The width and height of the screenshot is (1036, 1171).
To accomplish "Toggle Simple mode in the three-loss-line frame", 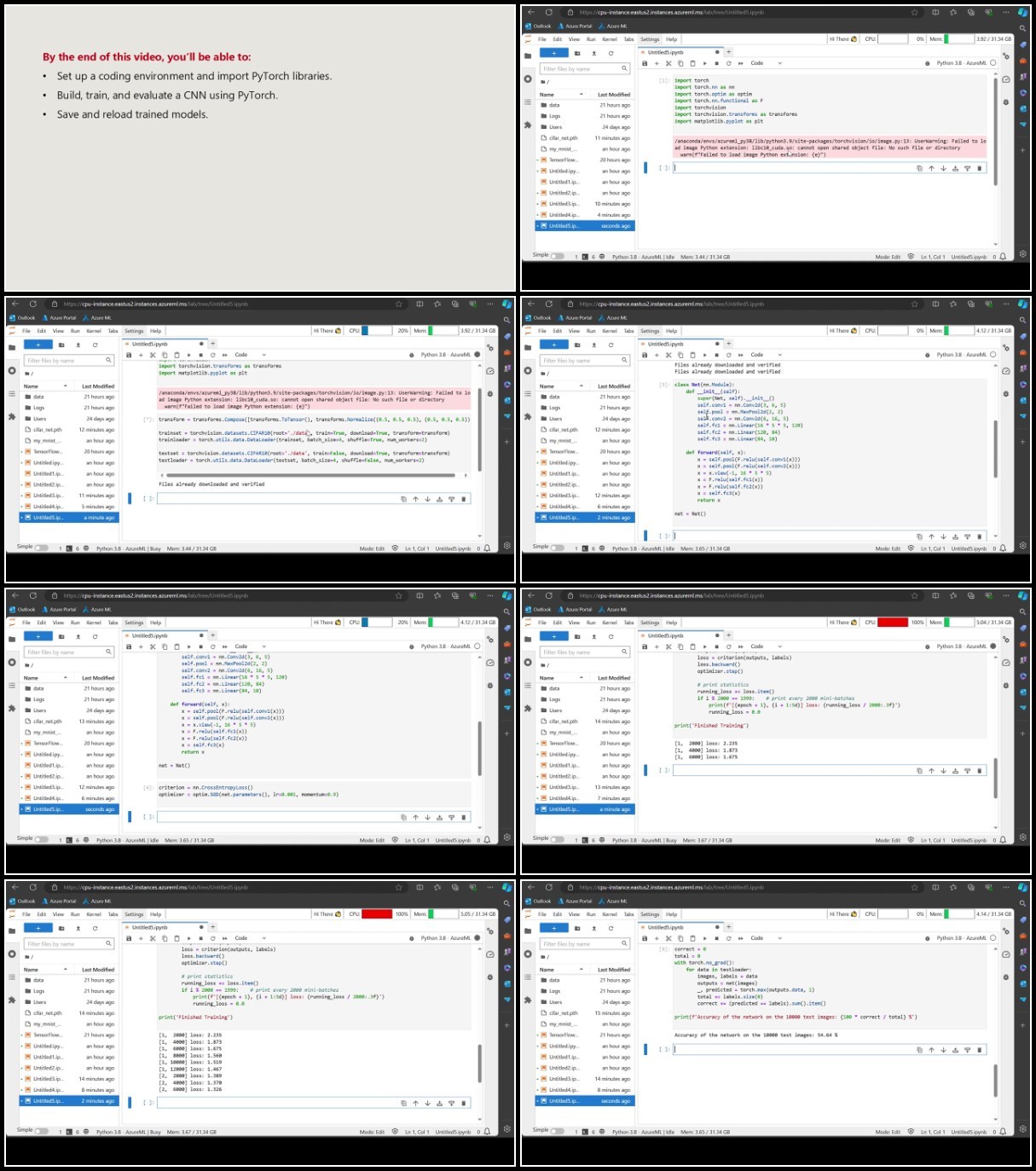I will pos(558,839).
